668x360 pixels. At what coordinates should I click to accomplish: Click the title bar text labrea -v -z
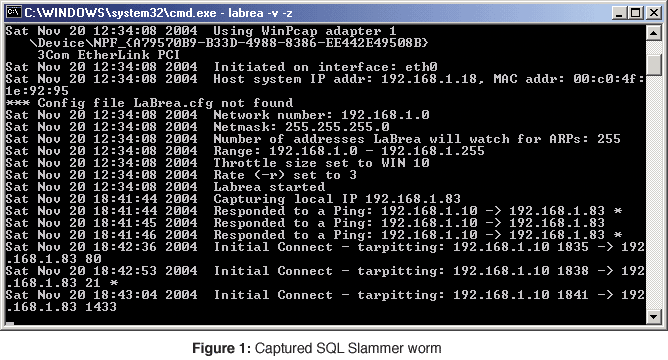point(260,13)
